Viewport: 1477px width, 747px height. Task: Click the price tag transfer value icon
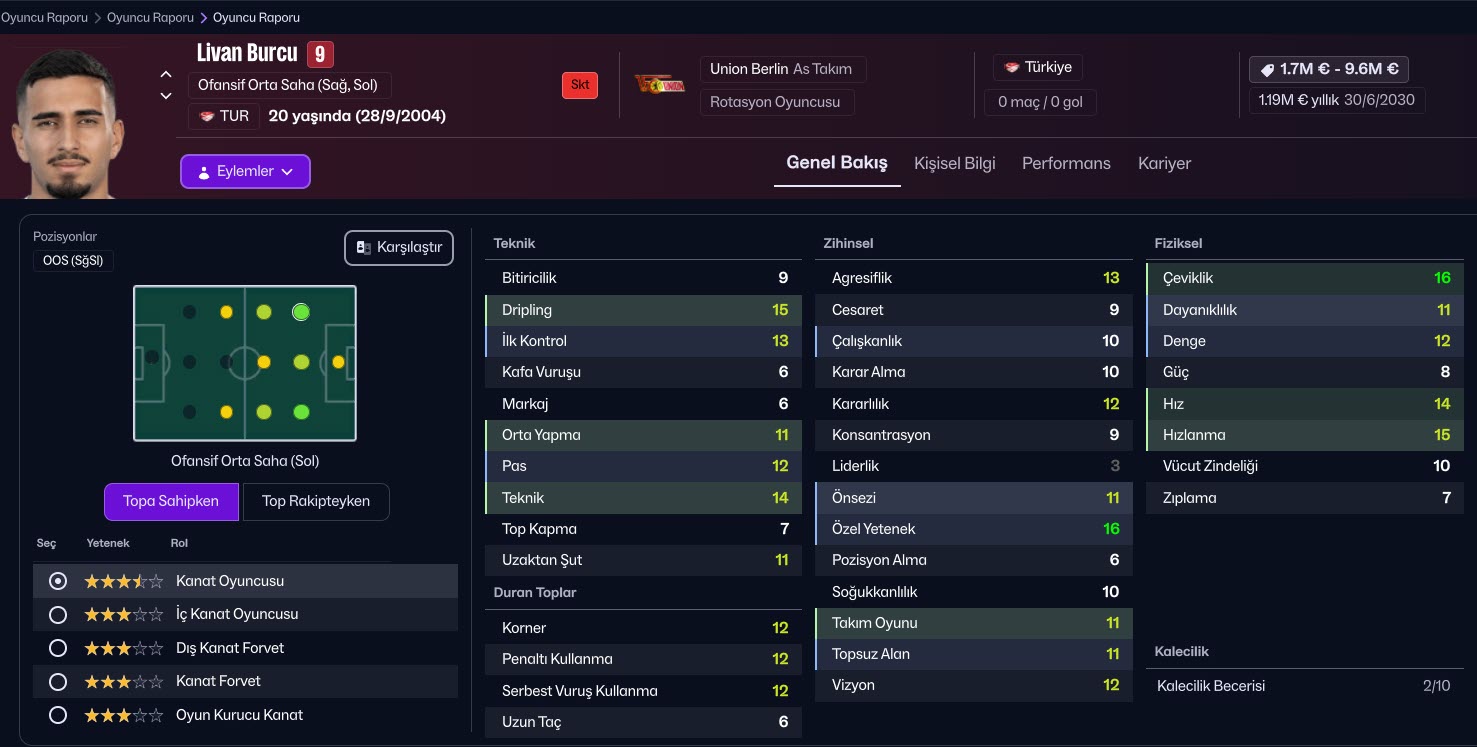click(1267, 69)
